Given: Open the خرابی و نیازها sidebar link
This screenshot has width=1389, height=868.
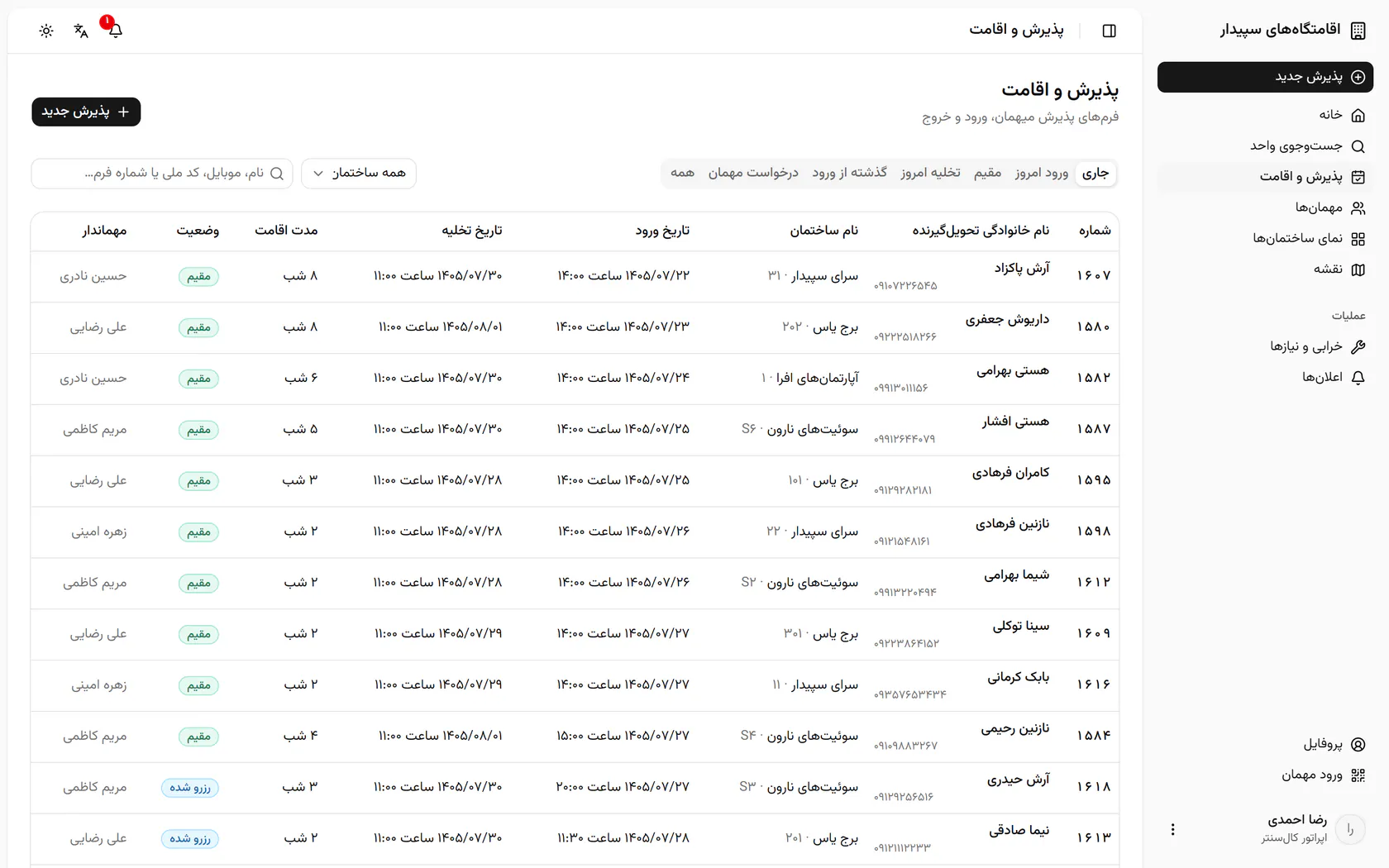Looking at the screenshot, I should coord(1265,346).
